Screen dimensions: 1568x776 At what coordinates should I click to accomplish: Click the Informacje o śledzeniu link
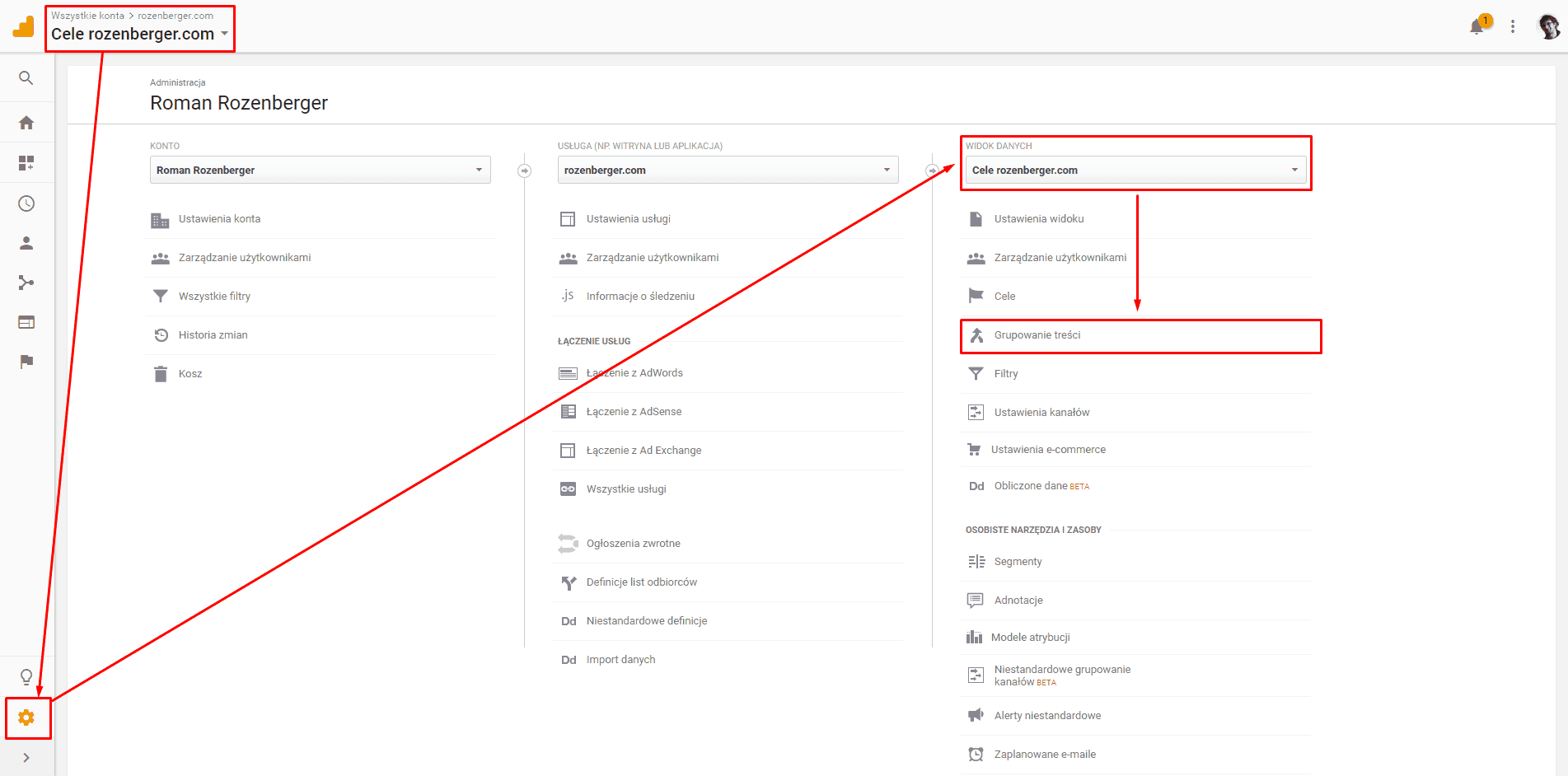point(640,297)
